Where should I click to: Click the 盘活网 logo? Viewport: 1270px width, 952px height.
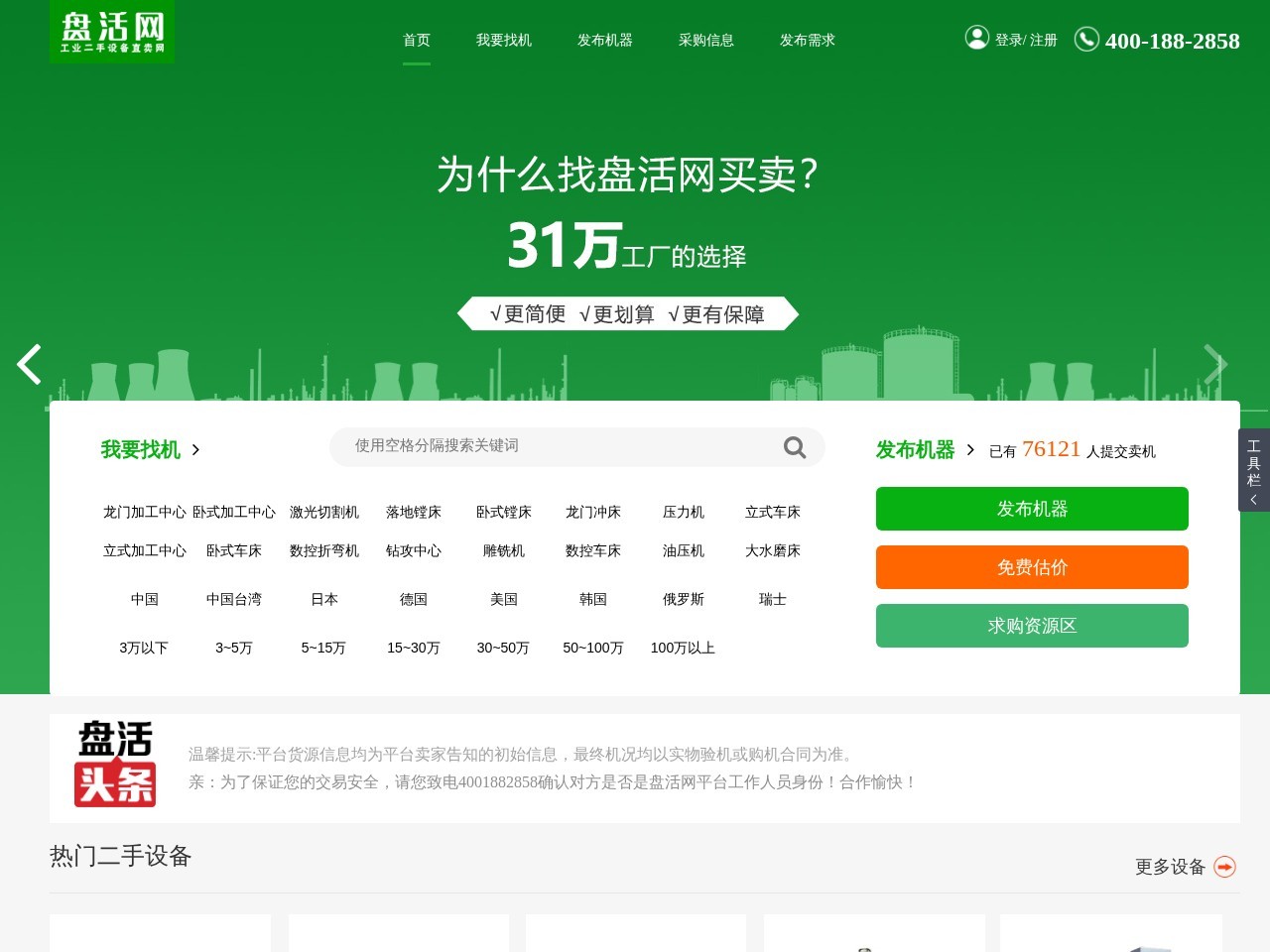(x=112, y=32)
